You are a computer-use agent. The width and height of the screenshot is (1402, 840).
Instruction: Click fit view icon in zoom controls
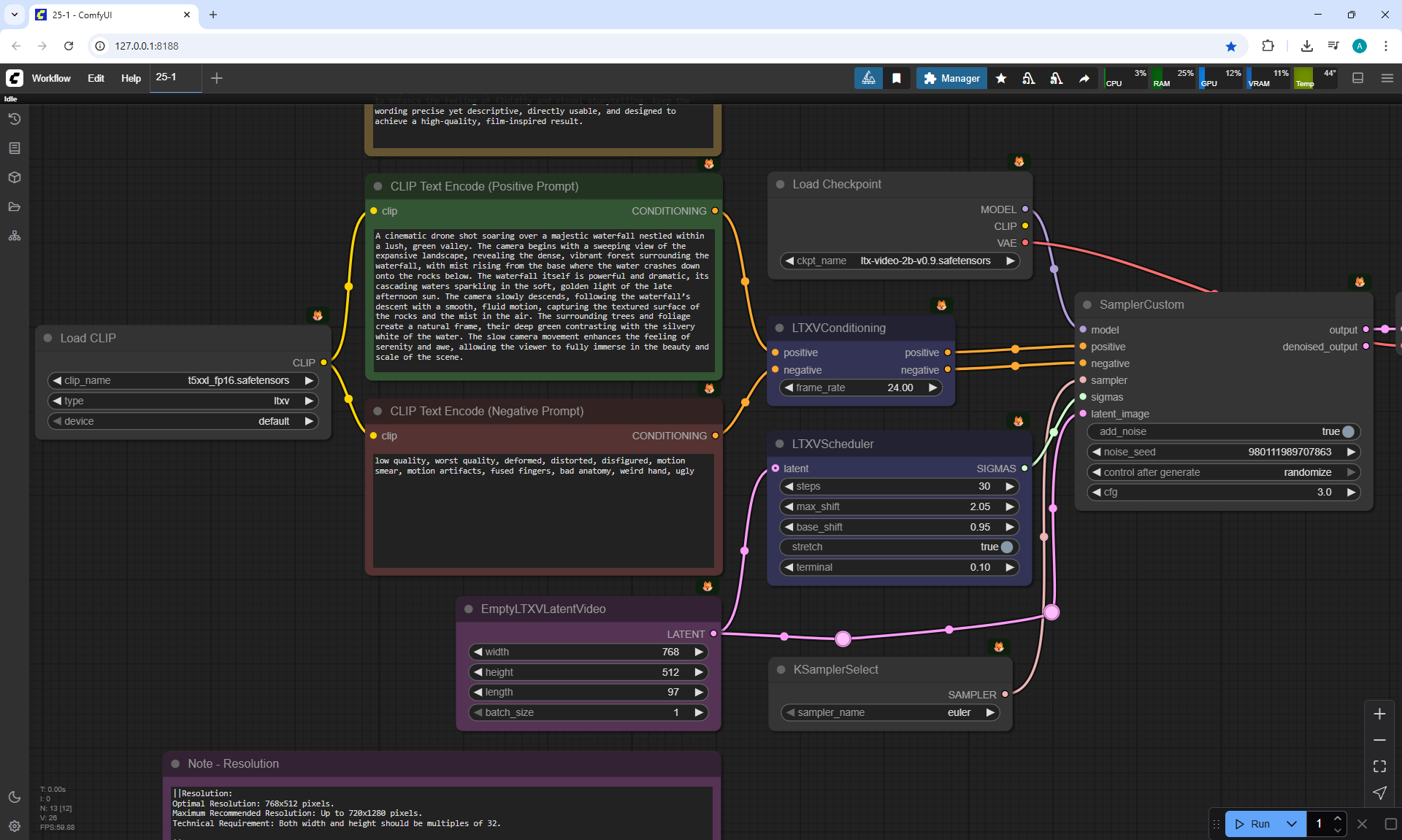click(1379, 766)
